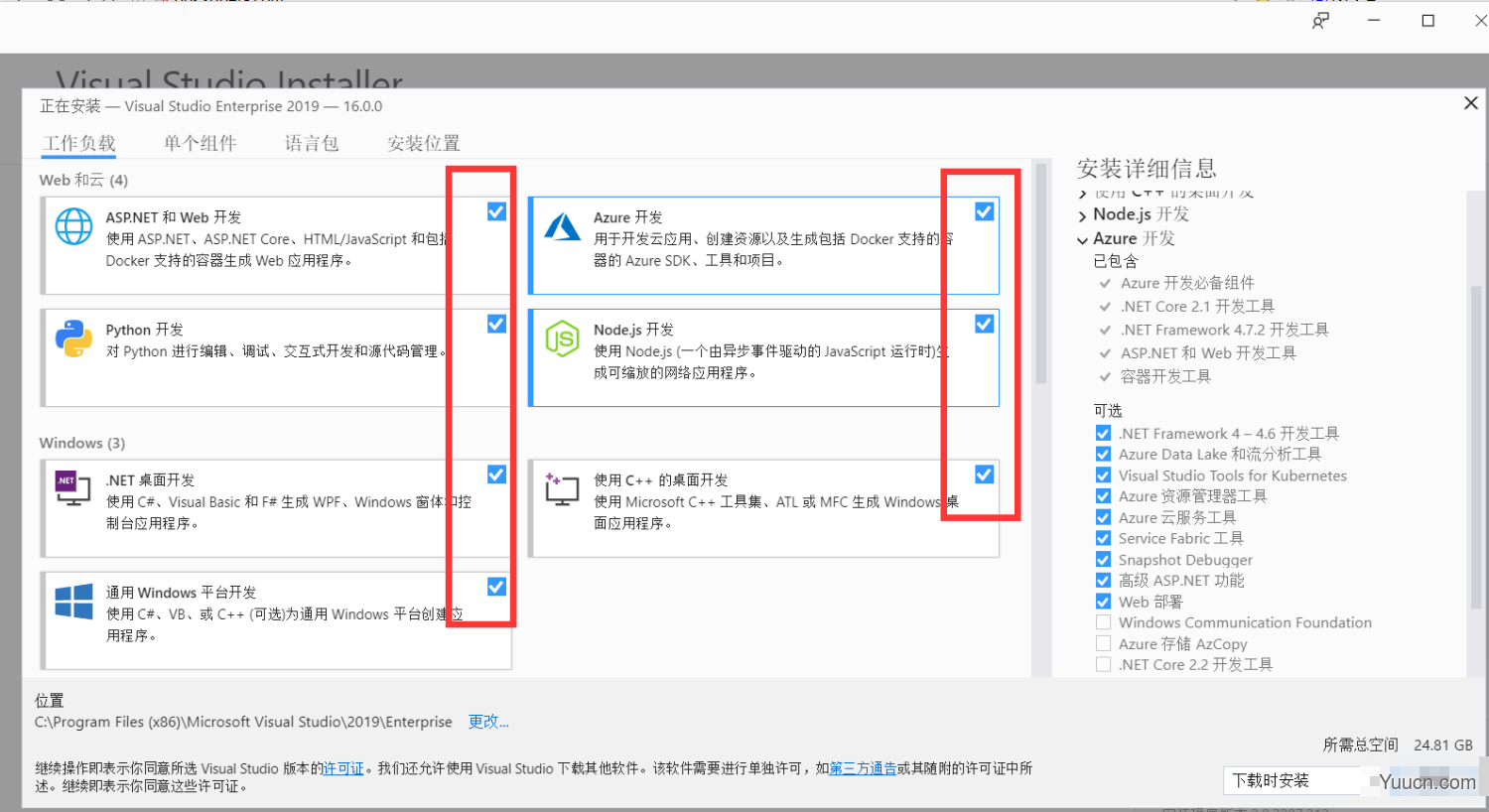1489x812 pixels.
Task: Toggle Azure Data Lake 和流分析工具 option
Action: pyautogui.click(x=1103, y=454)
